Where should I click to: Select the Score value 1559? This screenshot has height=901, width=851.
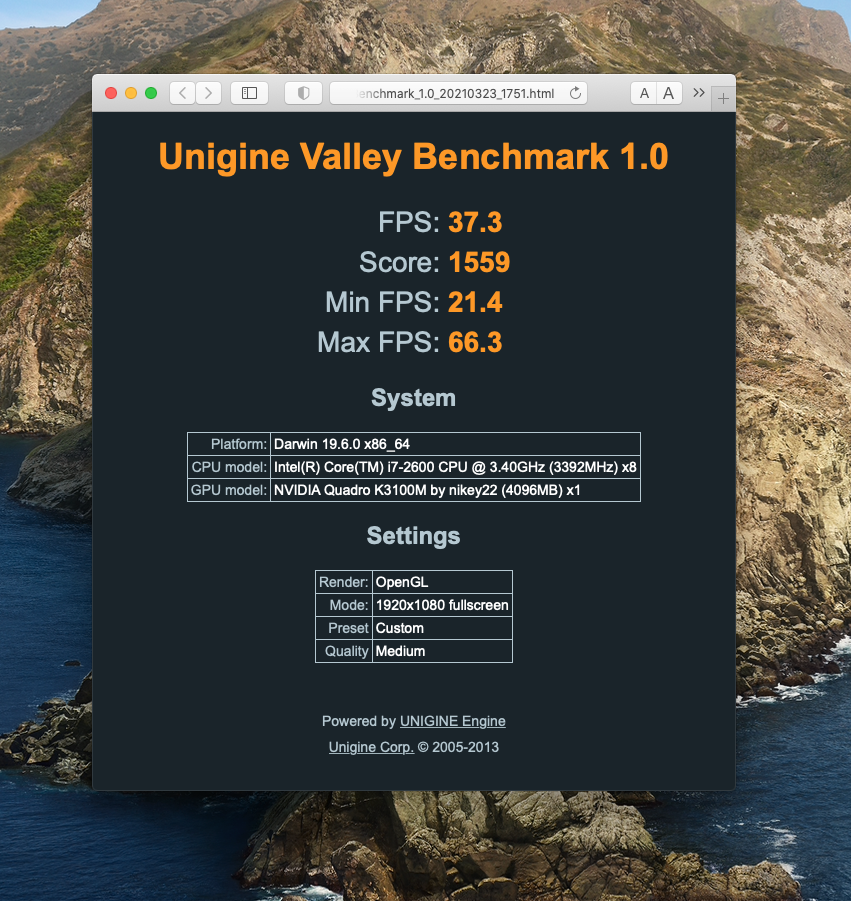(x=479, y=263)
